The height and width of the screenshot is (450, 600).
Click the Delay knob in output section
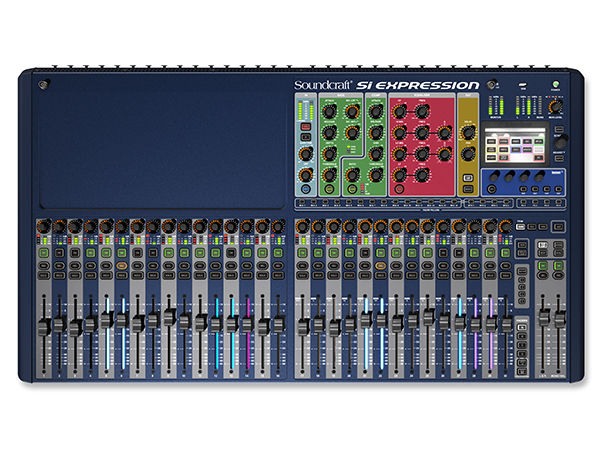pyautogui.click(x=468, y=133)
